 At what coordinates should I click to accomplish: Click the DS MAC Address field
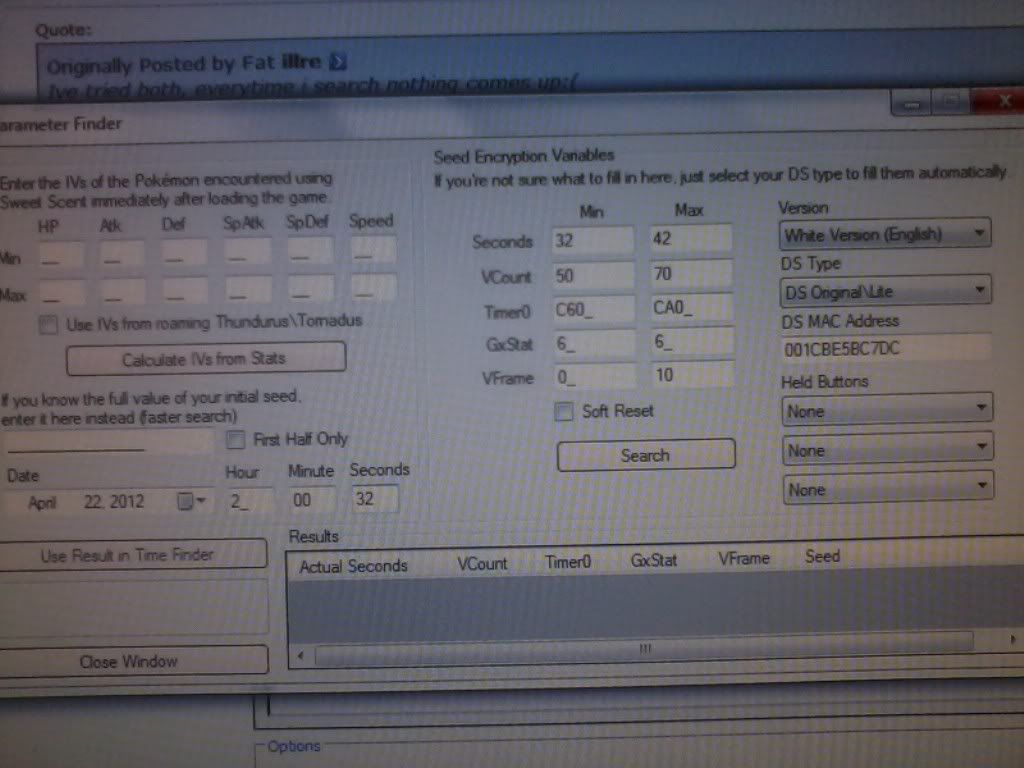click(884, 349)
